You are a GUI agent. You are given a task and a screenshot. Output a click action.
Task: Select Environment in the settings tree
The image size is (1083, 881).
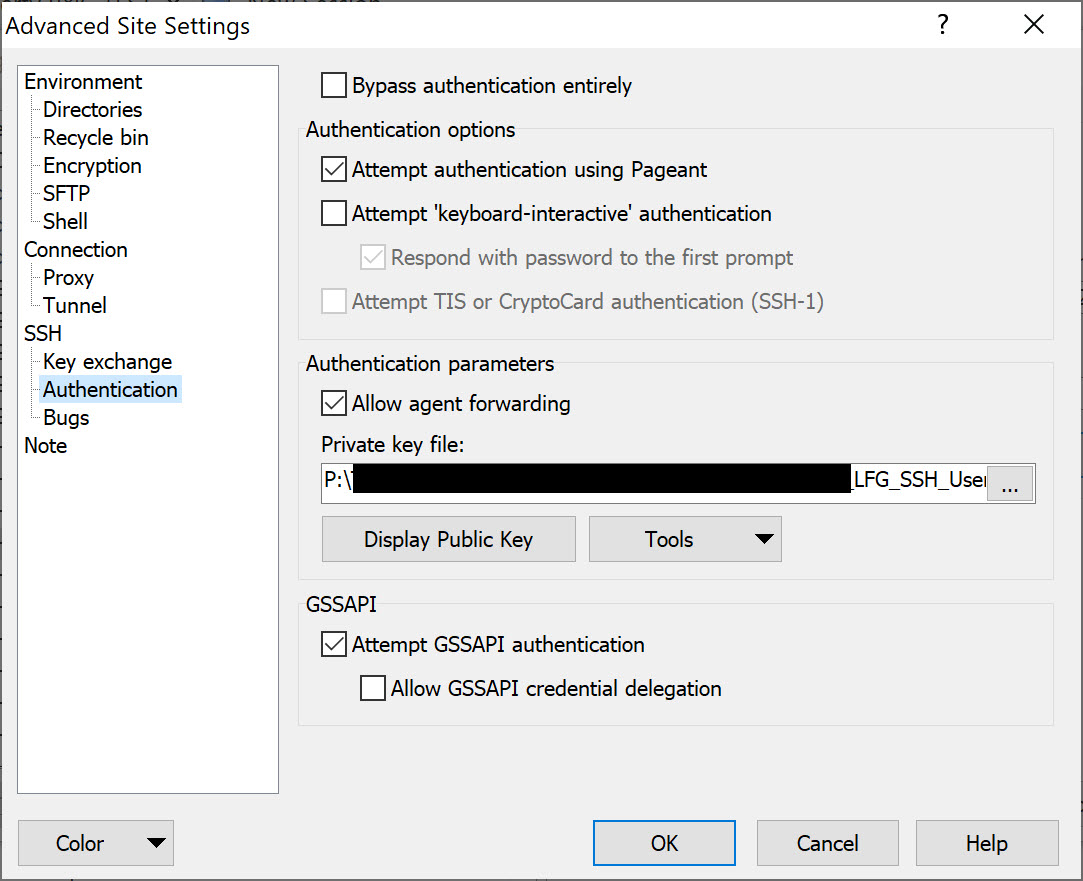pos(83,82)
